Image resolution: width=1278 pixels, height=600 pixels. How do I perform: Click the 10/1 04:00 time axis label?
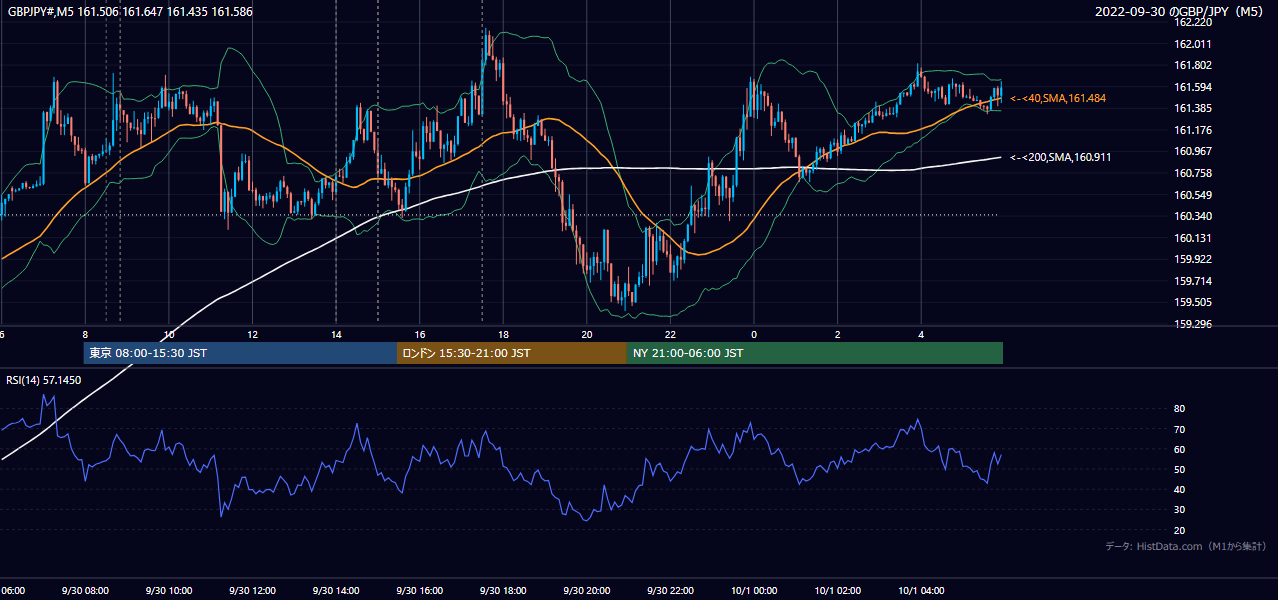coord(921,590)
